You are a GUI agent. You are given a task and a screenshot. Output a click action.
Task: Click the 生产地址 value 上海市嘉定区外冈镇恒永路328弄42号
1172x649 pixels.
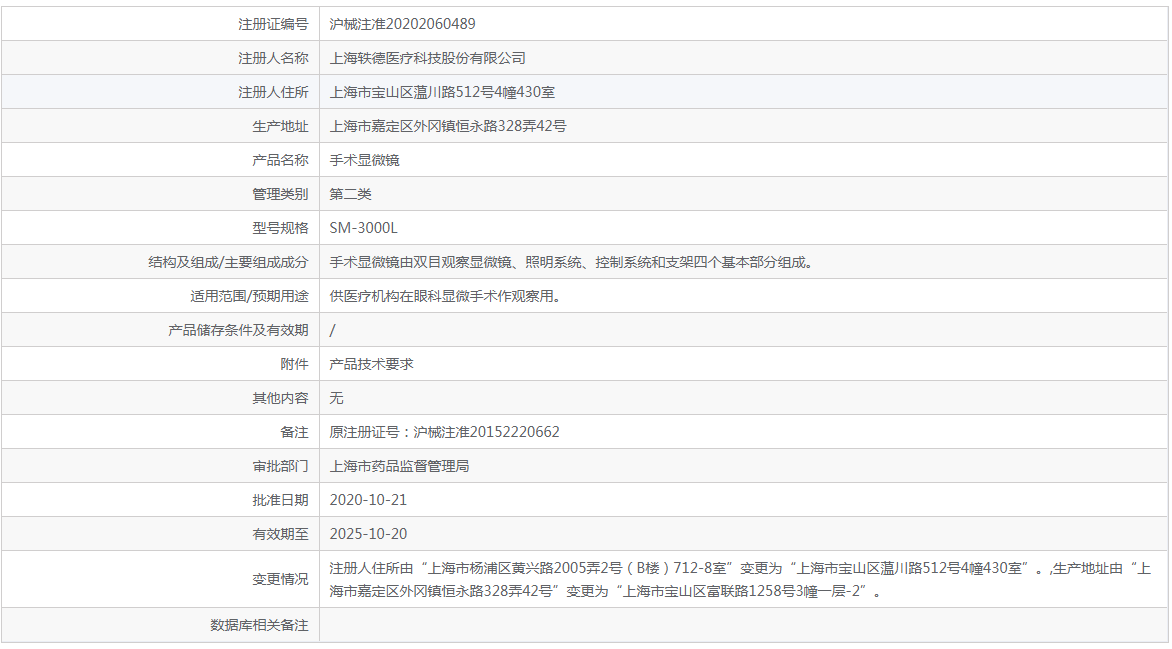[448, 126]
